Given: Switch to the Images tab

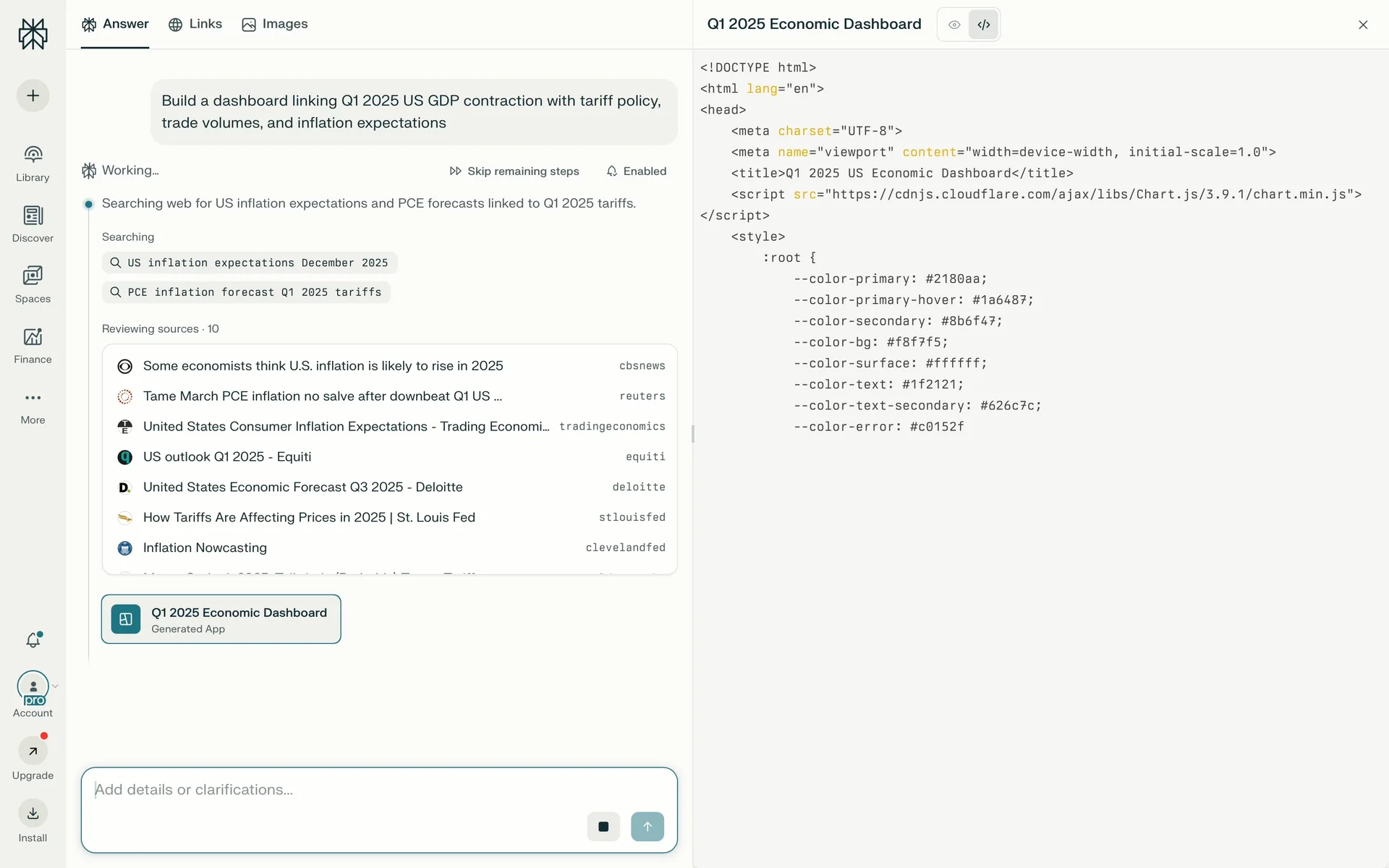Looking at the screenshot, I should click(x=275, y=24).
